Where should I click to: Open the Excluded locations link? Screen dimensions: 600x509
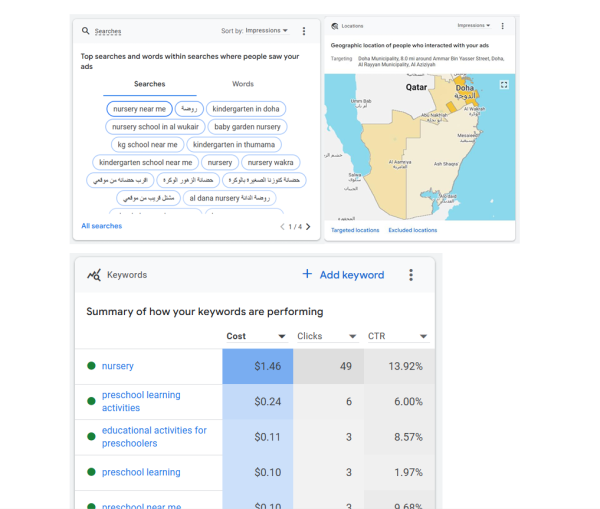tap(412, 230)
